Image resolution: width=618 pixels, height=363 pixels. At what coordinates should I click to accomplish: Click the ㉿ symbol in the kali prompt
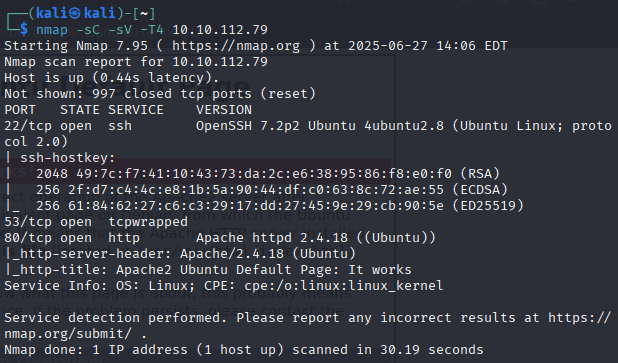[x=75, y=14]
